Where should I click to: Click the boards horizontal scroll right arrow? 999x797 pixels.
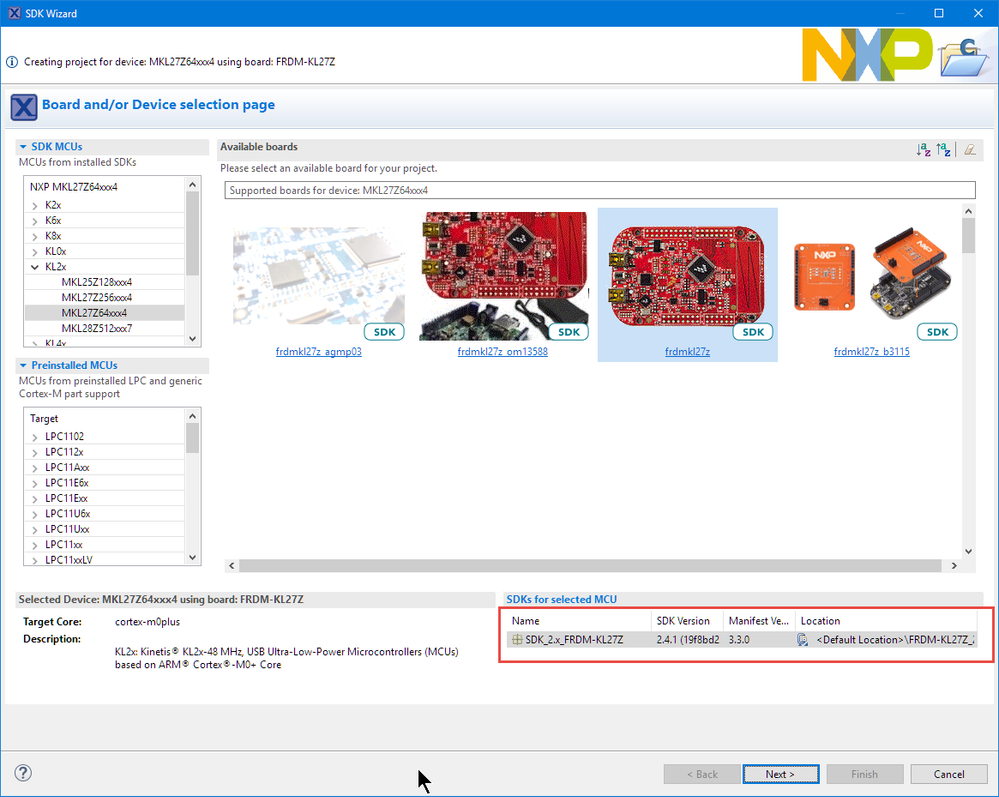coord(954,566)
